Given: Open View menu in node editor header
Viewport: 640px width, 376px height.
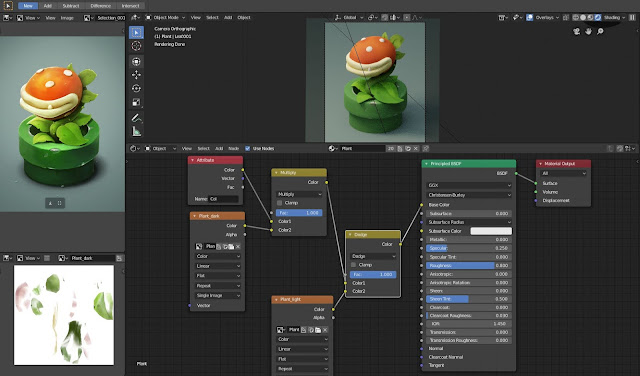Looking at the screenshot, I should point(187,148).
